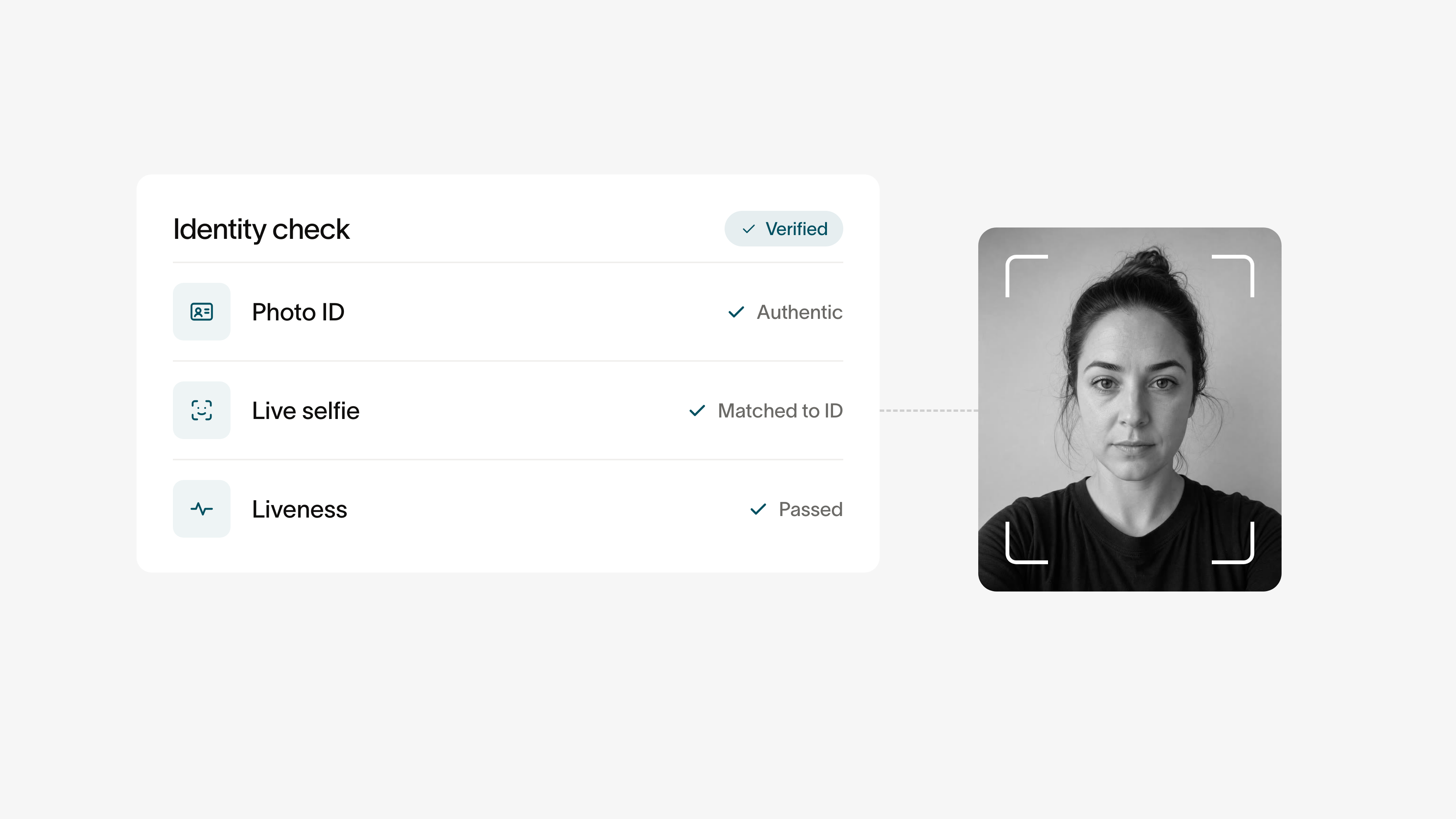
Task: Click the checkmark beside Matched to ID
Action: point(697,410)
